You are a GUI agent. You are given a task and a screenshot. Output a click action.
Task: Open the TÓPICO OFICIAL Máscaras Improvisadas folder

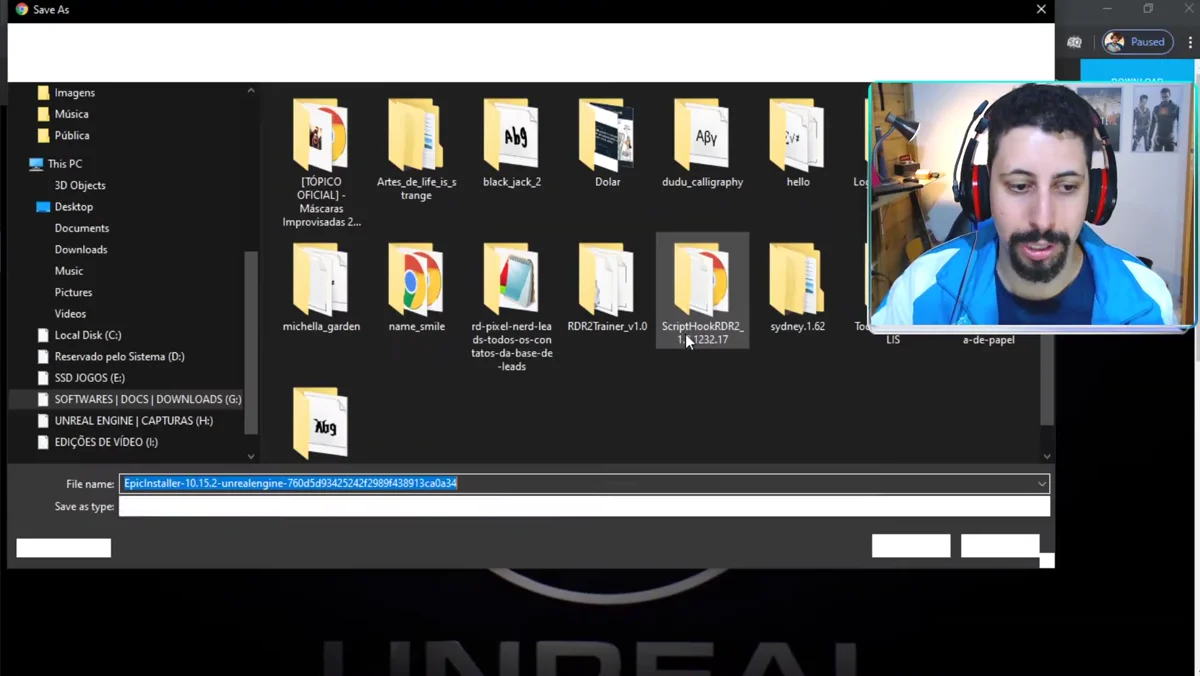click(x=321, y=163)
